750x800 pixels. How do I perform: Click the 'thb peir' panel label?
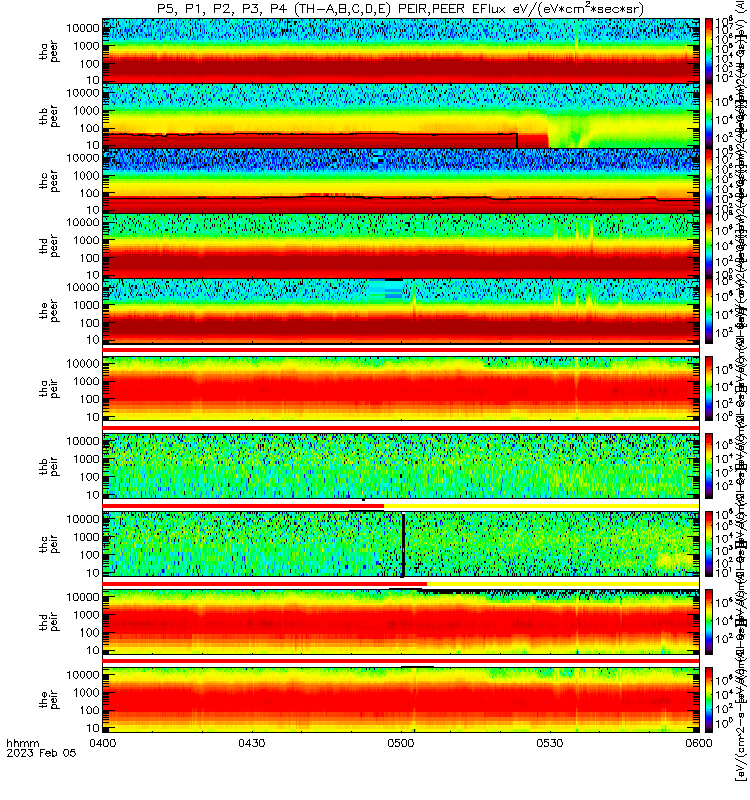point(49,466)
